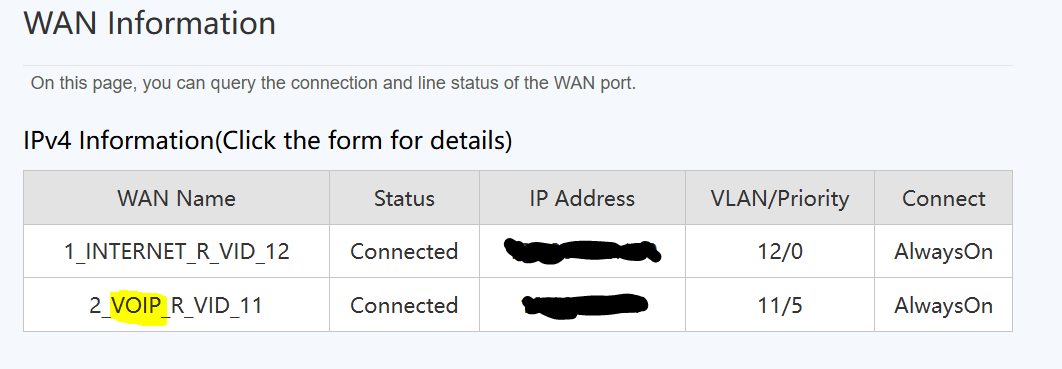Click the Status column header
Screen dimensions: 1062x369
tap(404, 198)
